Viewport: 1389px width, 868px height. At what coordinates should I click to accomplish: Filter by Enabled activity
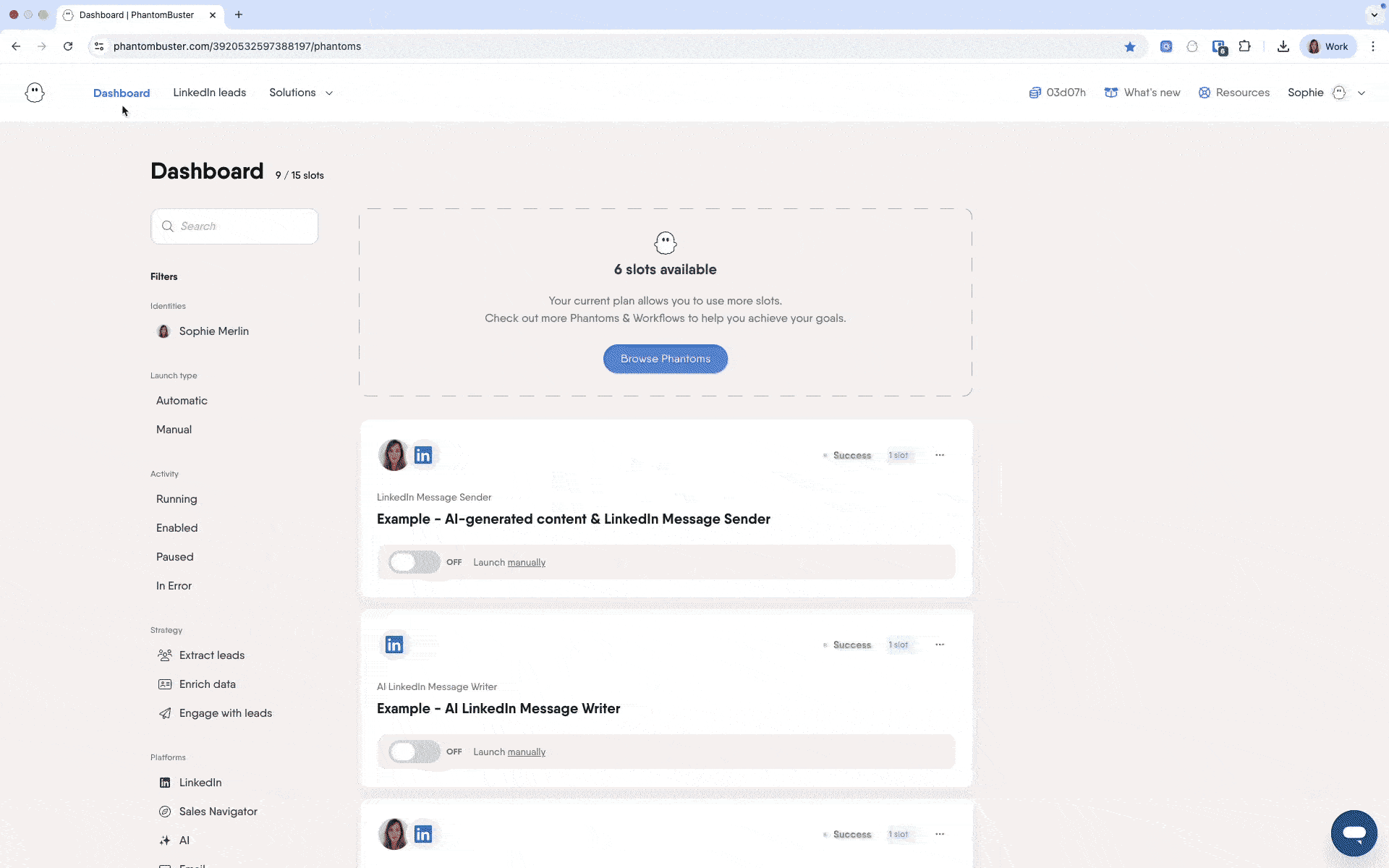coord(177,528)
